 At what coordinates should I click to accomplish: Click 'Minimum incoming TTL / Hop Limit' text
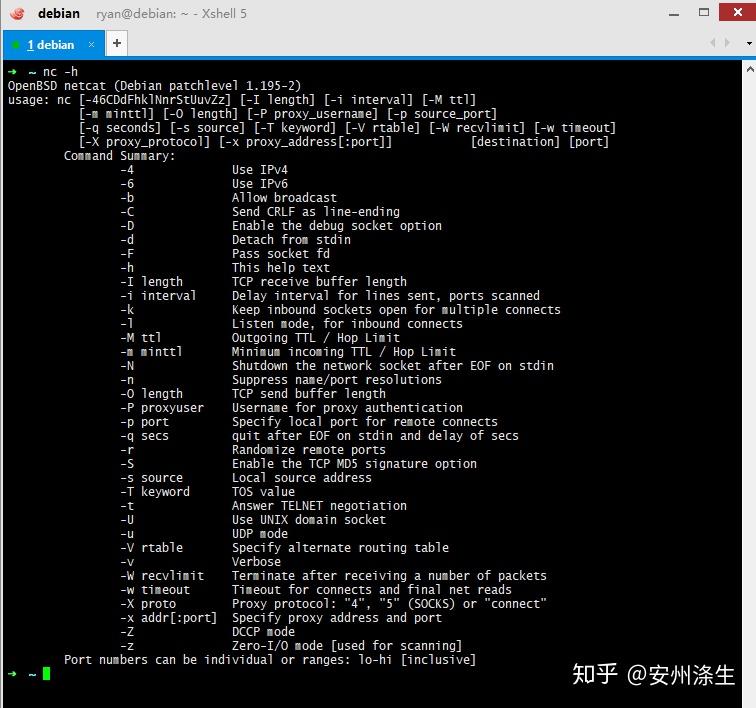pos(344,352)
